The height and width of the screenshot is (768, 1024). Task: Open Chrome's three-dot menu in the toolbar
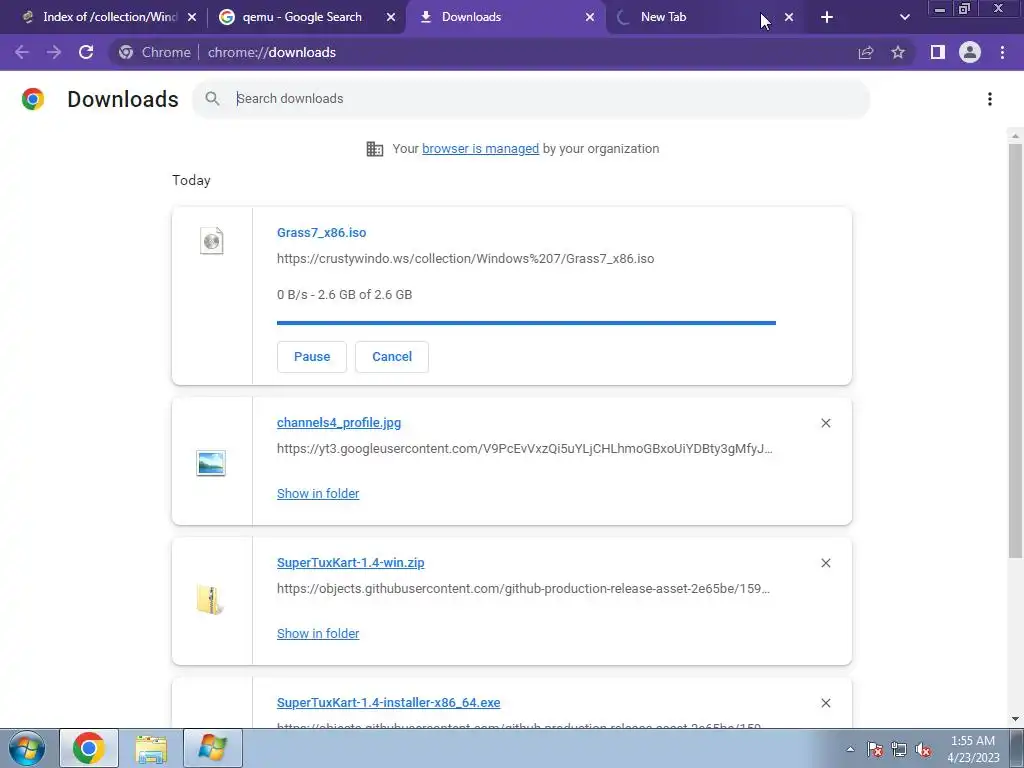point(1002,52)
